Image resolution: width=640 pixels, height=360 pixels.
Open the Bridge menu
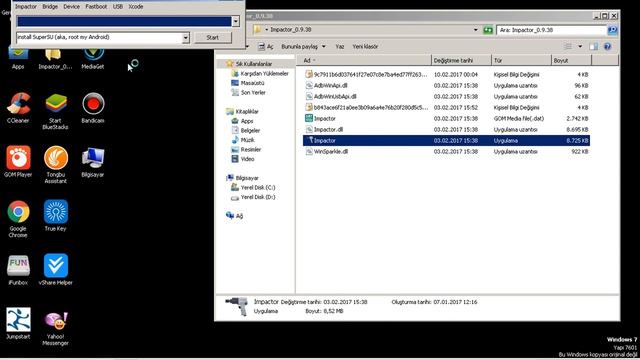(x=50, y=7)
